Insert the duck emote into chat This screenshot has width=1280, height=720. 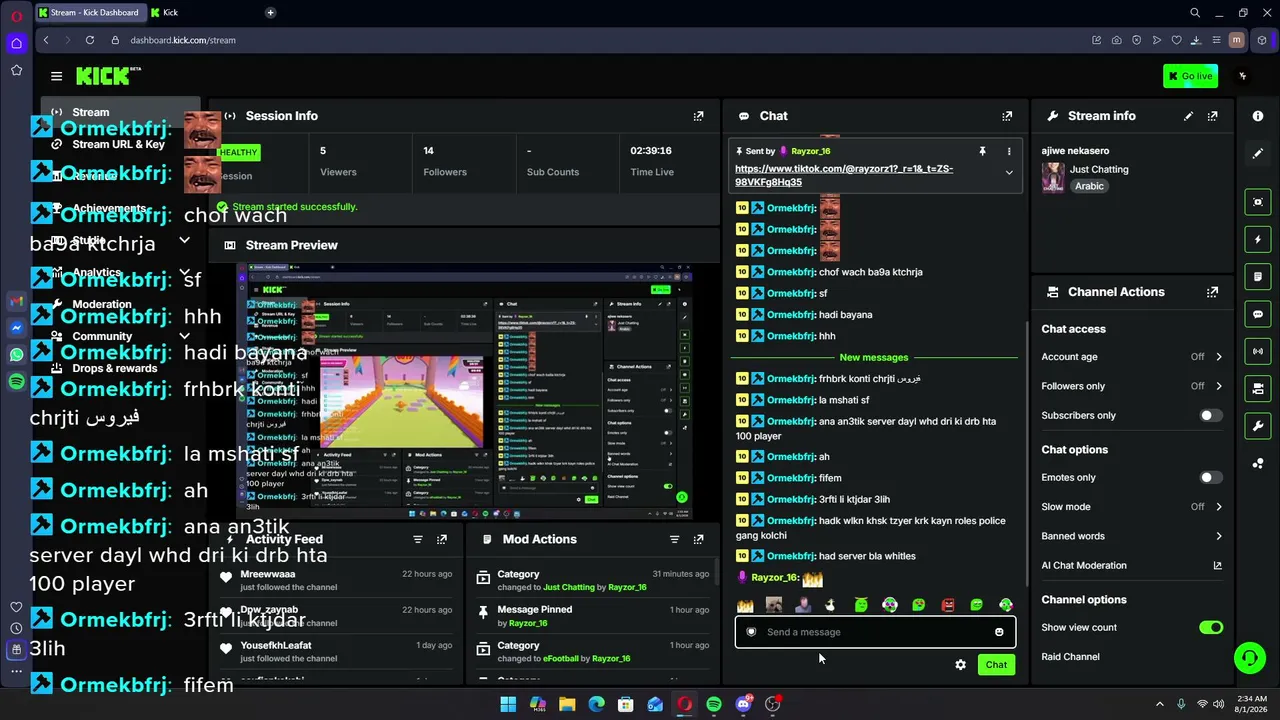pos(830,605)
